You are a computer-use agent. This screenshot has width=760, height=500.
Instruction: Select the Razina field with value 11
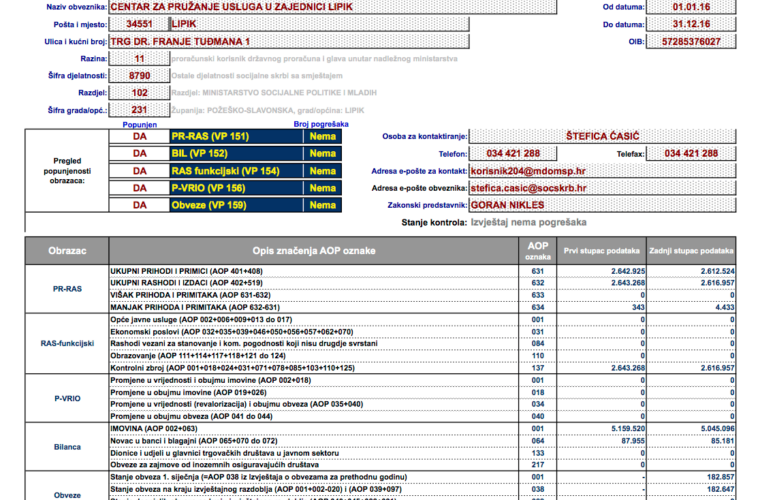139,58
